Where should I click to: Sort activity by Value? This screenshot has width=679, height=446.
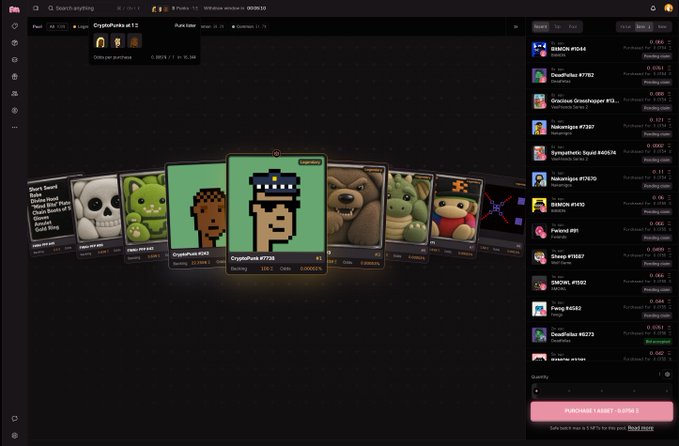[626, 27]
